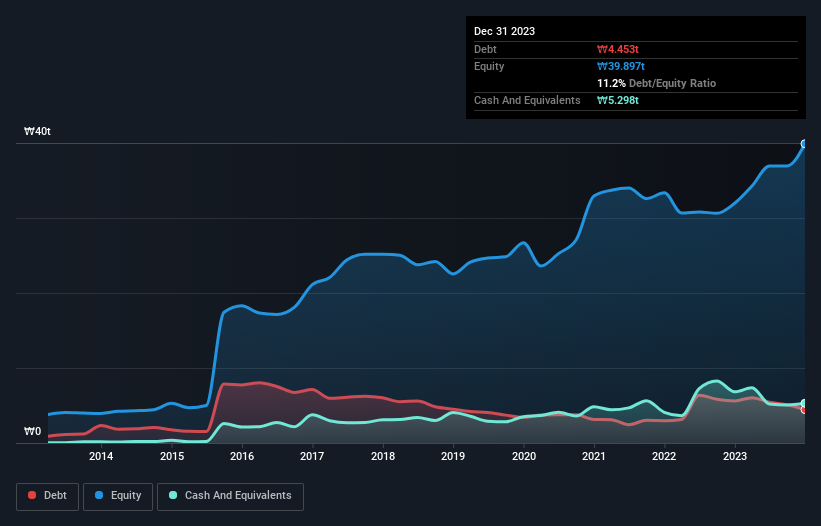
Task: Click the 2018 x-axis label
Action: click(x=383, y=456)
